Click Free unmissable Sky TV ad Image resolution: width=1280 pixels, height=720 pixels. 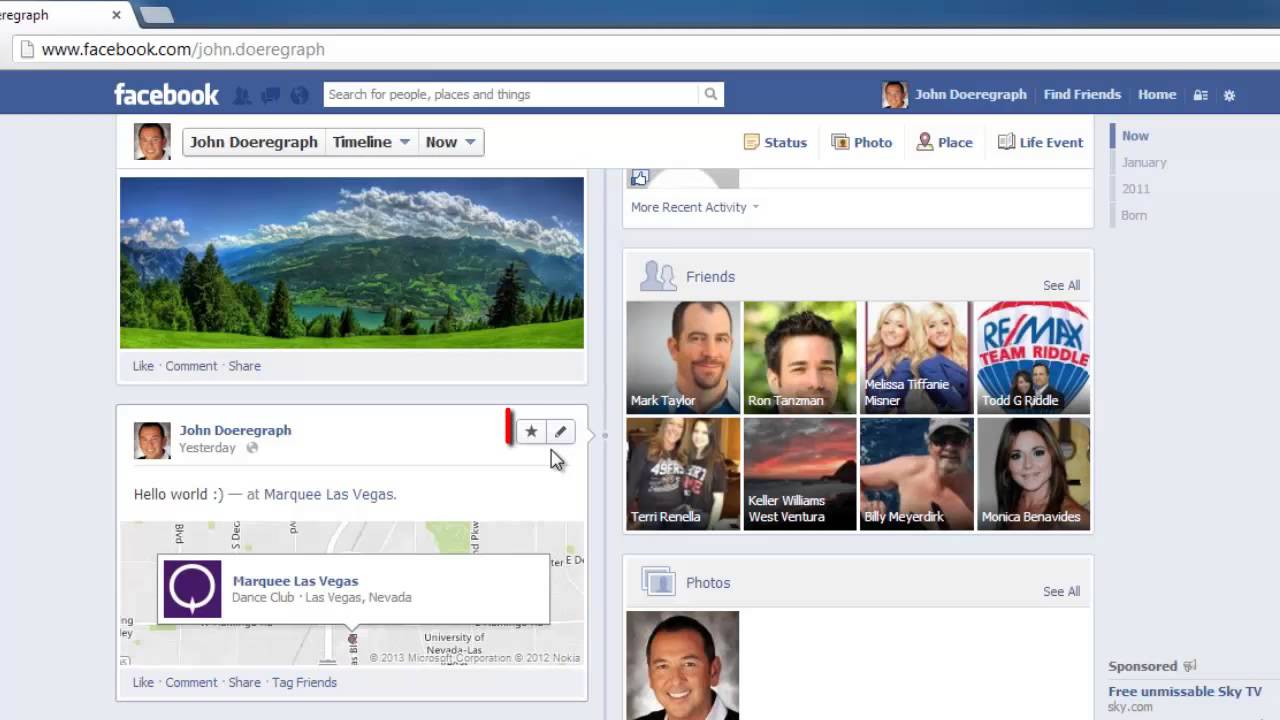pyautogui.click(x=1185, y=691)
